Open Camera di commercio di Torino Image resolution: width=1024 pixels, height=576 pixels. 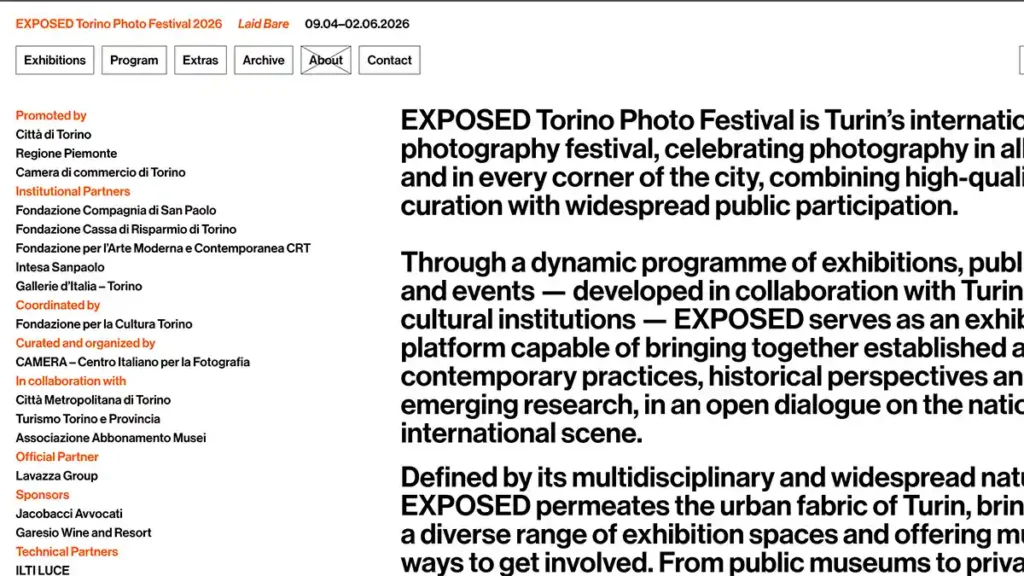click(101, 172)
